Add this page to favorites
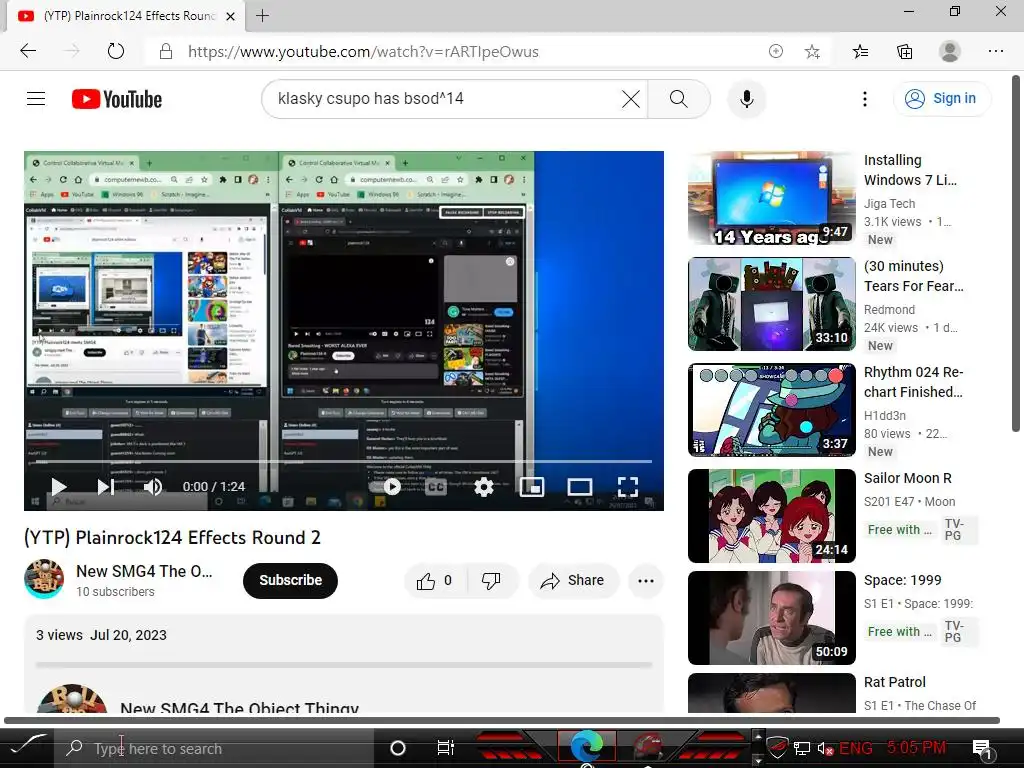The height and width of the screenshot is (768, 1024). 812,52
